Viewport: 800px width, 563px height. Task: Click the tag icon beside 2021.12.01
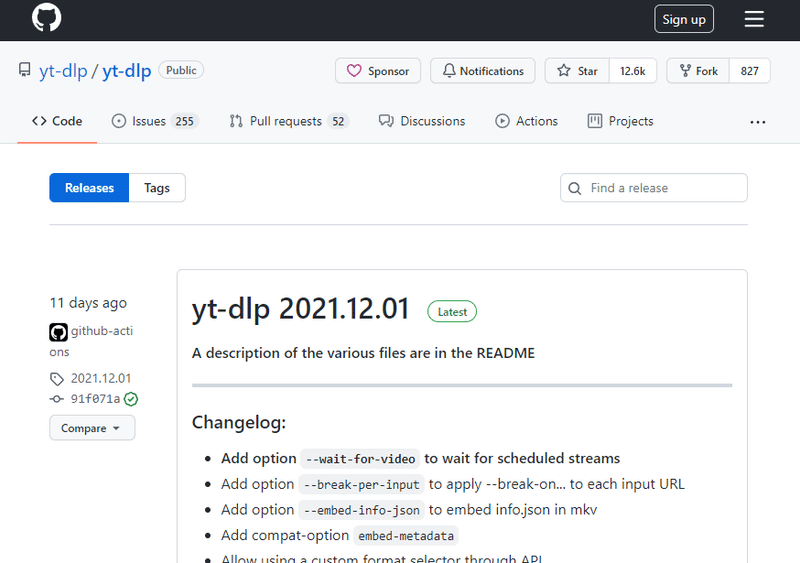pos(57,379)
